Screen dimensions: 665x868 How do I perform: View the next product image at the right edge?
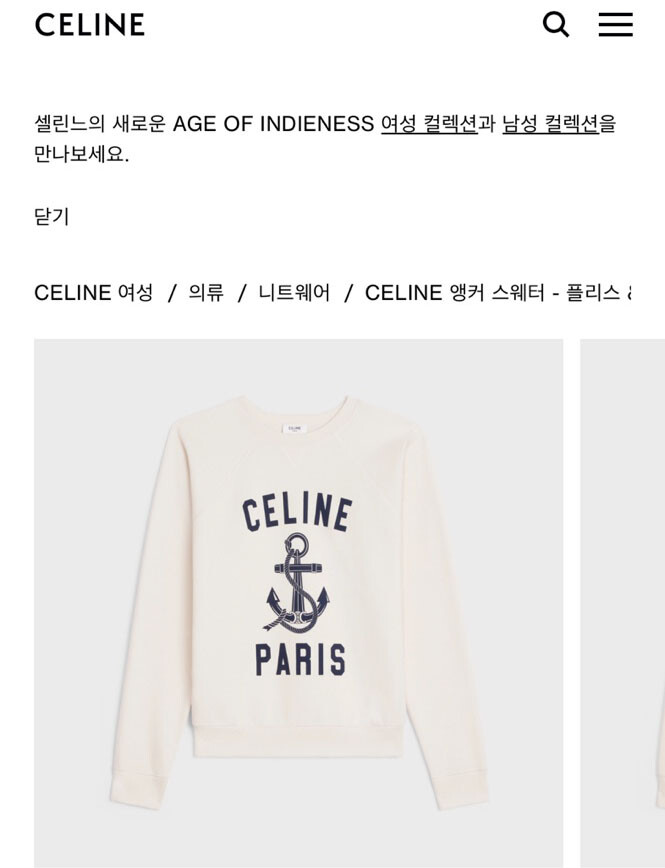[622, 603]
